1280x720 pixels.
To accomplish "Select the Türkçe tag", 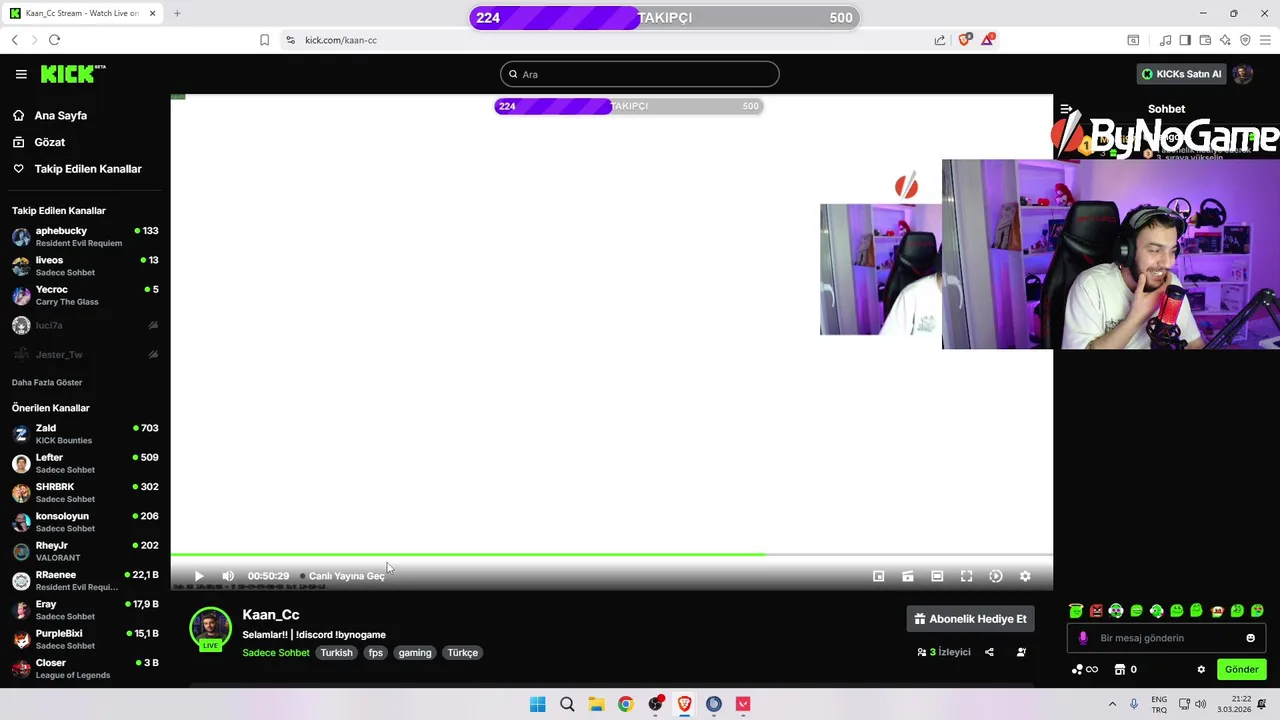I will click(462, 653).
